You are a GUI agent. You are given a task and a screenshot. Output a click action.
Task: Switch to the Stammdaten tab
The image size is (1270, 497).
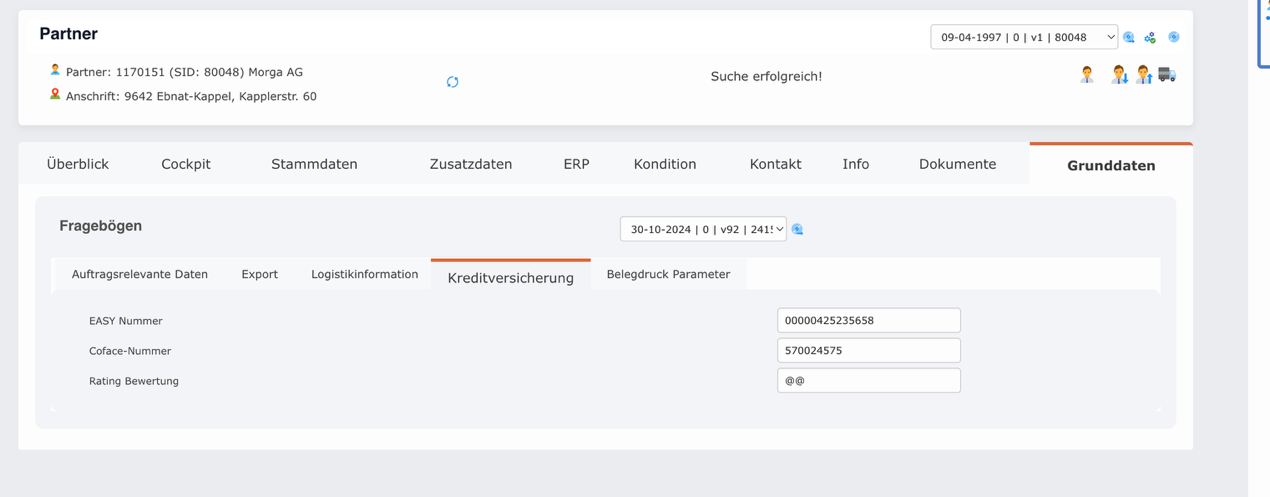[314, 164]
